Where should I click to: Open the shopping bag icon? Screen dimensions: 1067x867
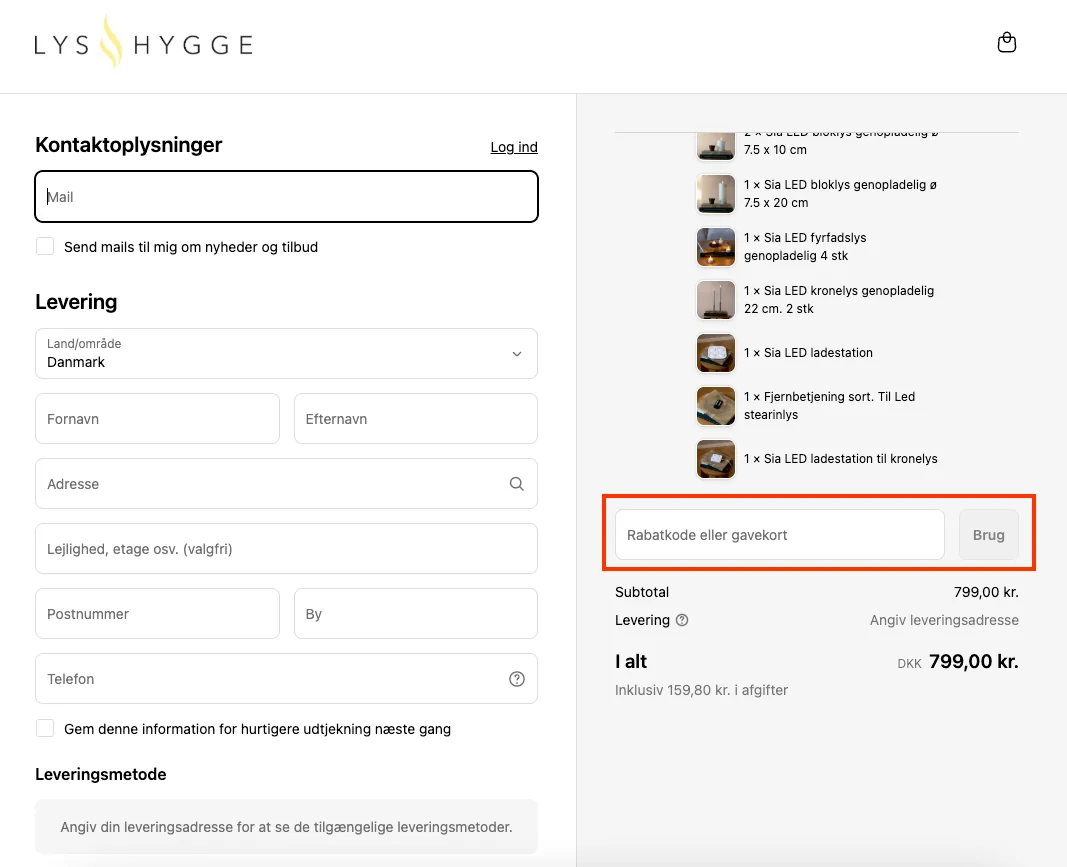point(1007,42)
